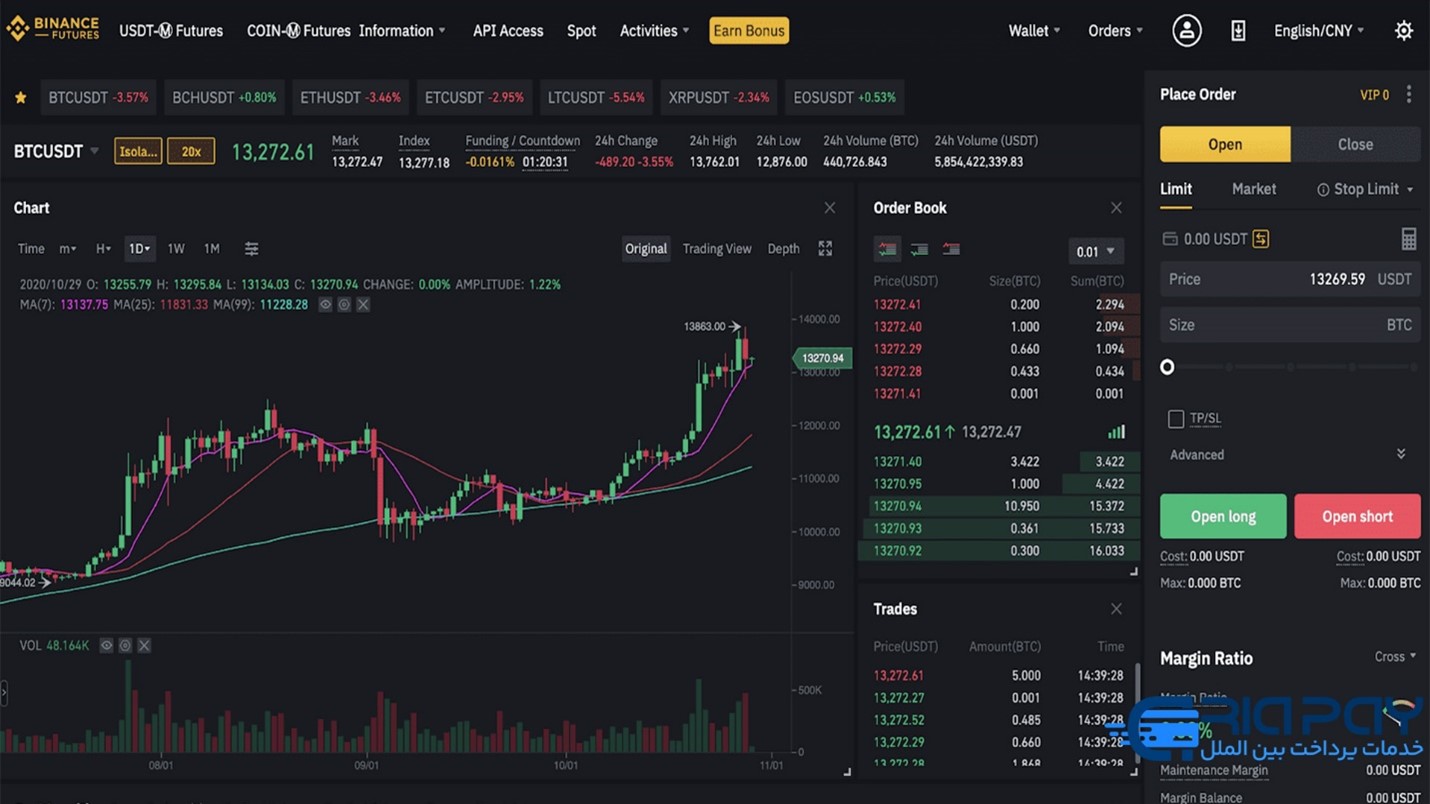Open English/CNY language selector
The image size is (1430, 804).
click(x=1318, y=31)
